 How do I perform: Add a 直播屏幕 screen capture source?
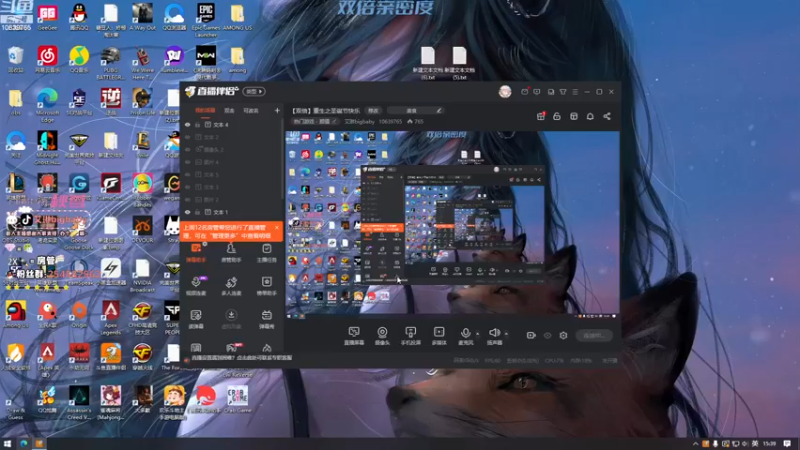354,336
